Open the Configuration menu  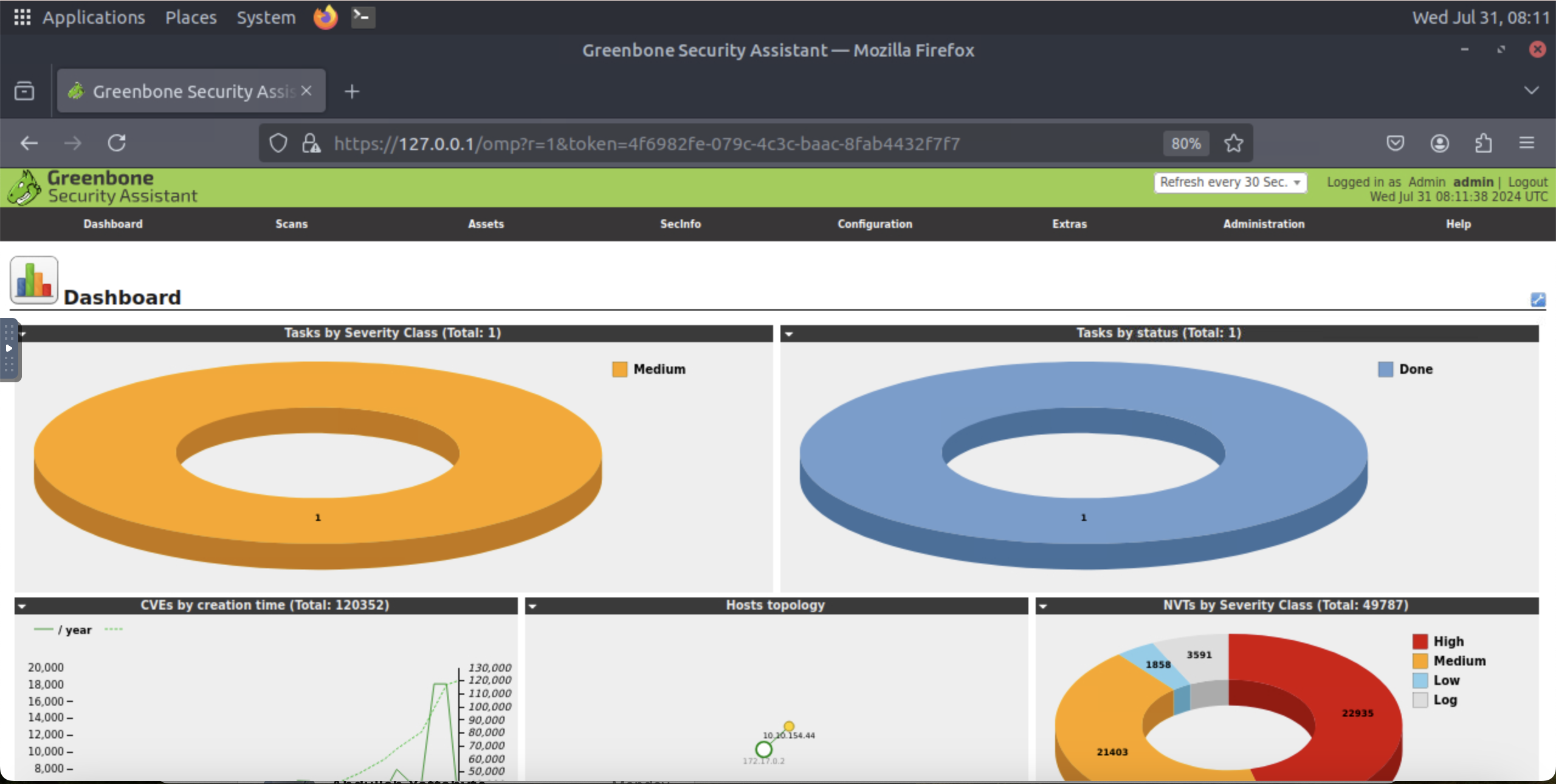(x=874, y=224)
